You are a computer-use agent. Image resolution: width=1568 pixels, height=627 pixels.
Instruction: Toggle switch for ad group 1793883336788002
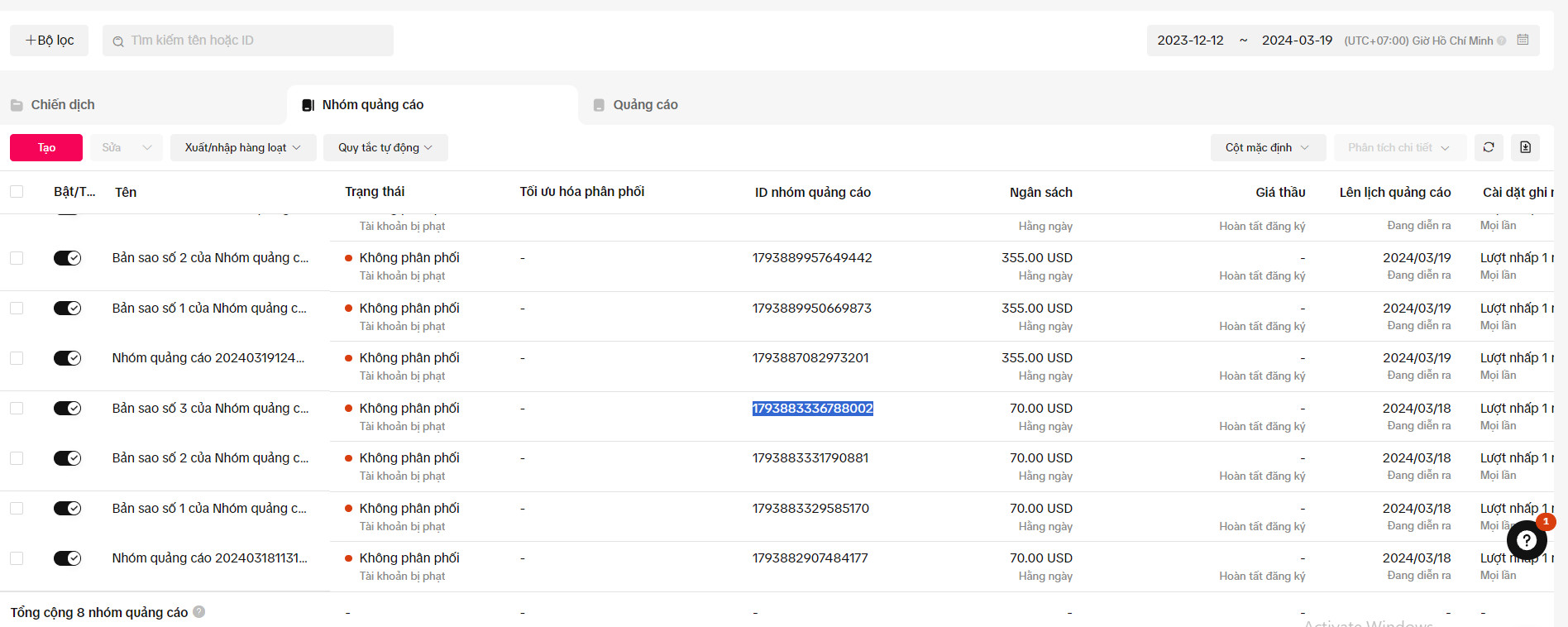(67, 408)
